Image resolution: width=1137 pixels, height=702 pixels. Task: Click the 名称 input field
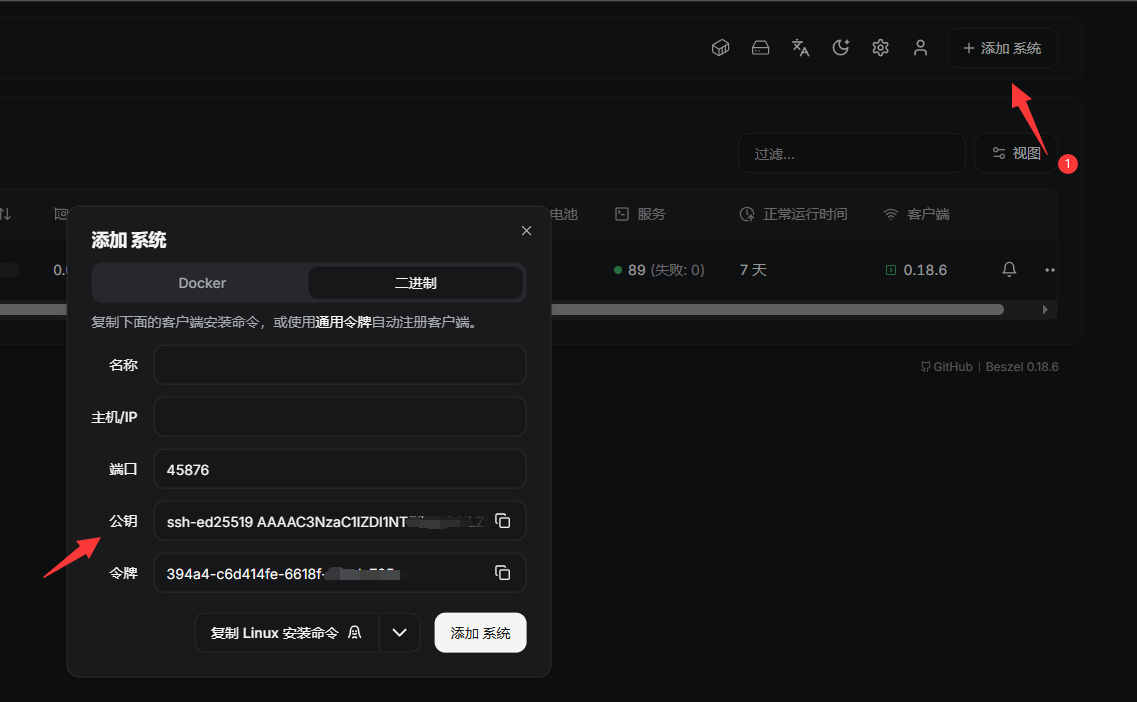pos(340,365)
